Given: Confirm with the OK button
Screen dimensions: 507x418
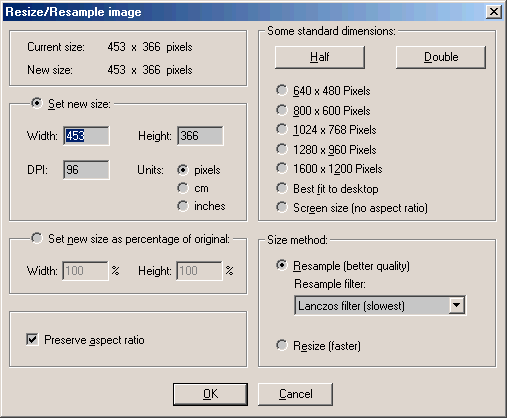Looking at the screenshot, I should (x=210, y=394).
